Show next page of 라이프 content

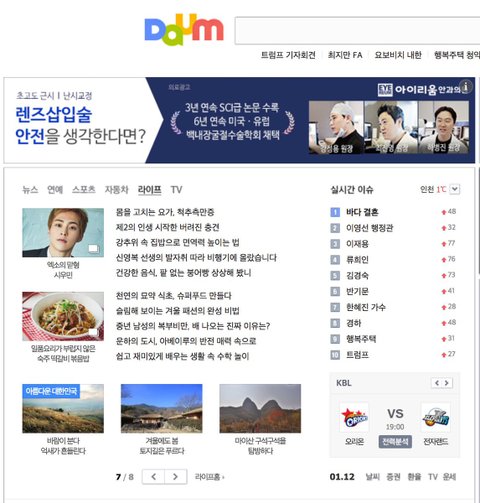tap(175, 477)
